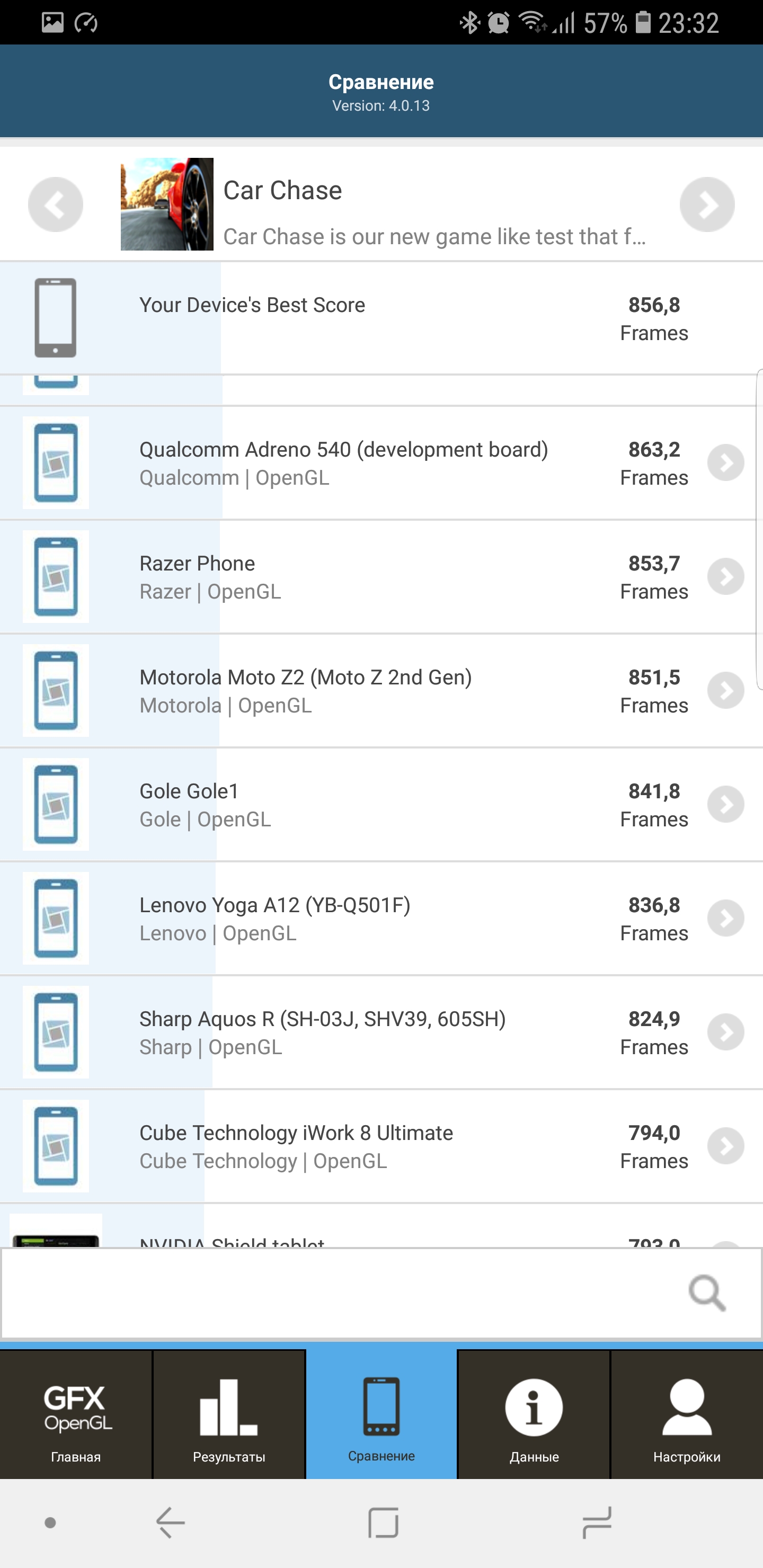The image size is (763, 1568).
Task: Expand Motorola Moto Z2 details chevron
Action: tap(725, 690)
